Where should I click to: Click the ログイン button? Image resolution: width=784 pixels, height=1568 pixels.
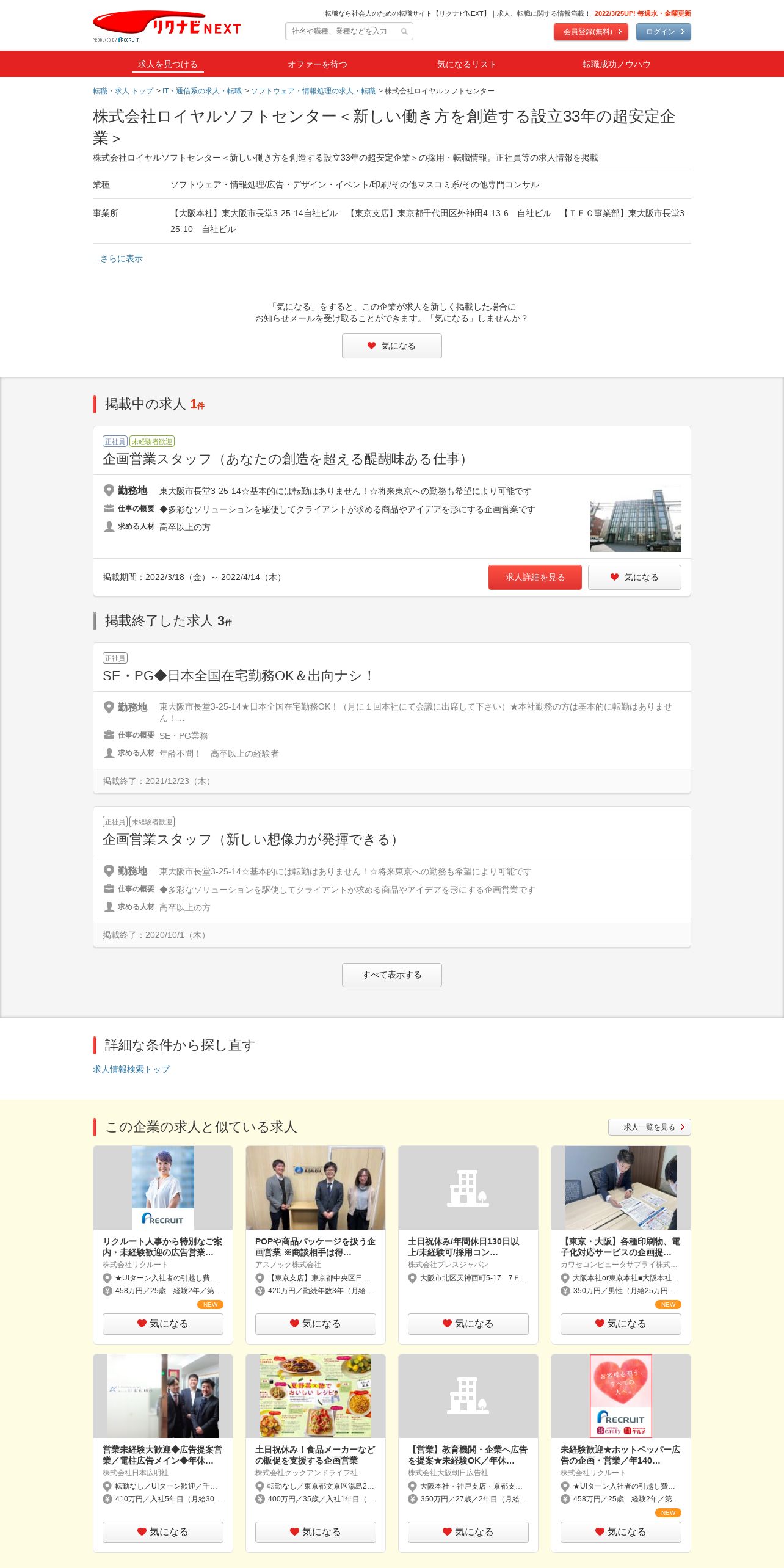tap(664, 32)
